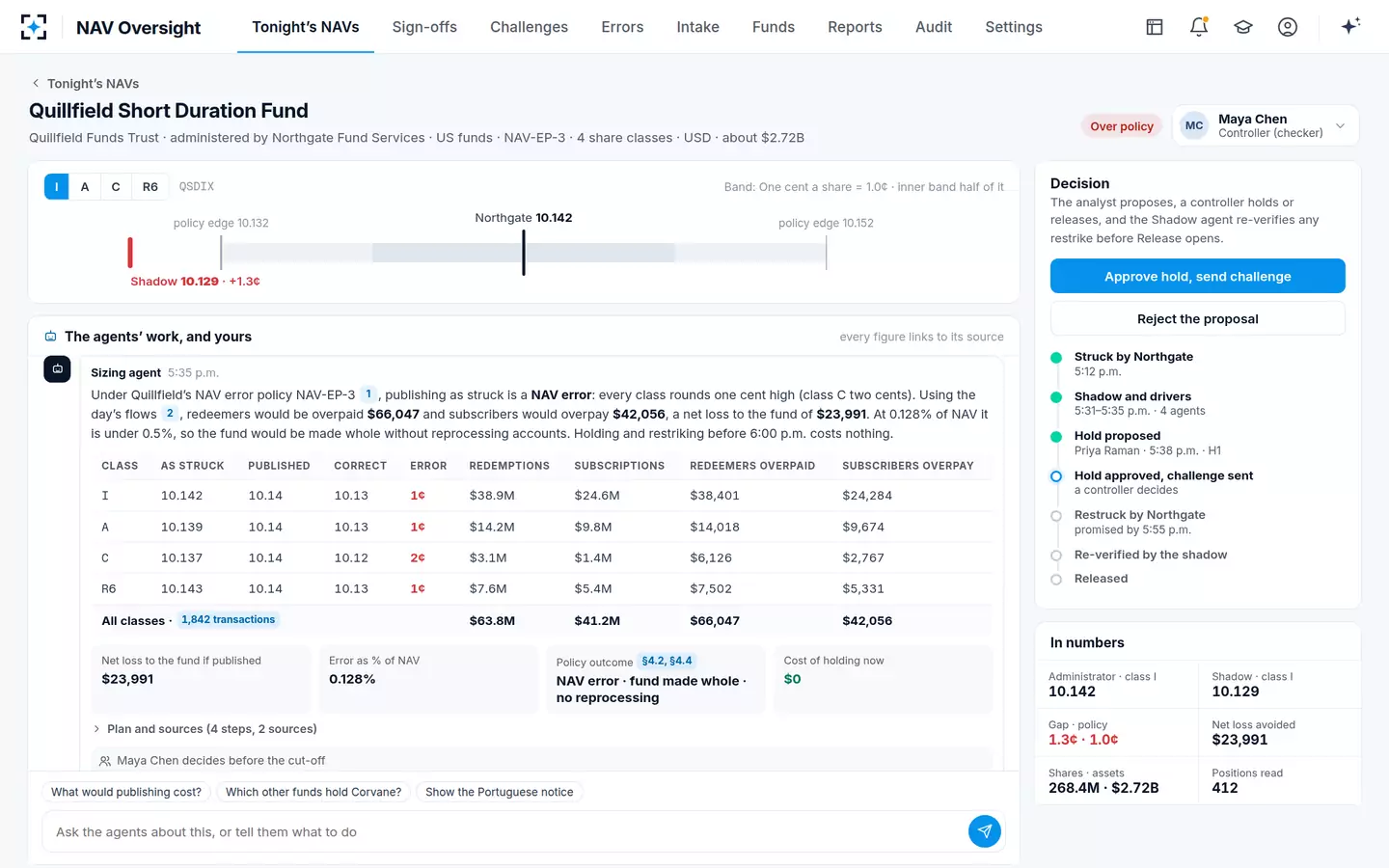
Task: Open the Settings tab
Action: point(1014,27)
